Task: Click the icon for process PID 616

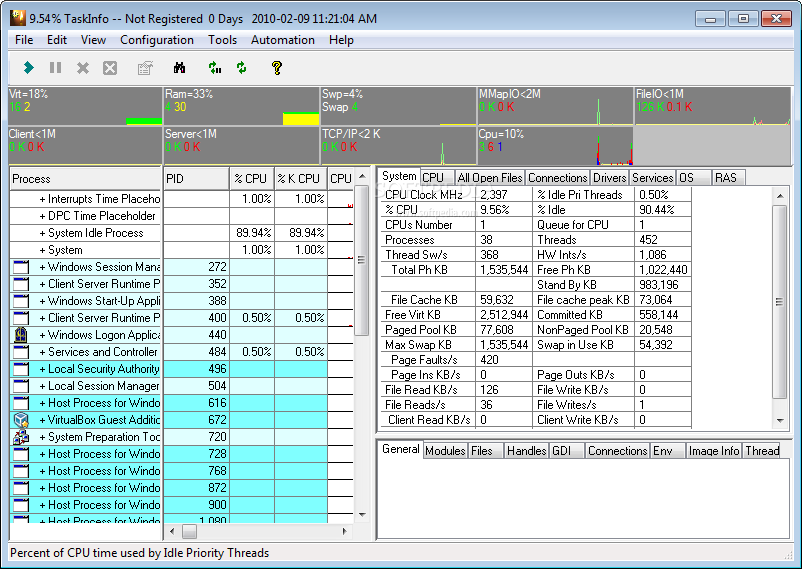Action: tap(21, 403)
